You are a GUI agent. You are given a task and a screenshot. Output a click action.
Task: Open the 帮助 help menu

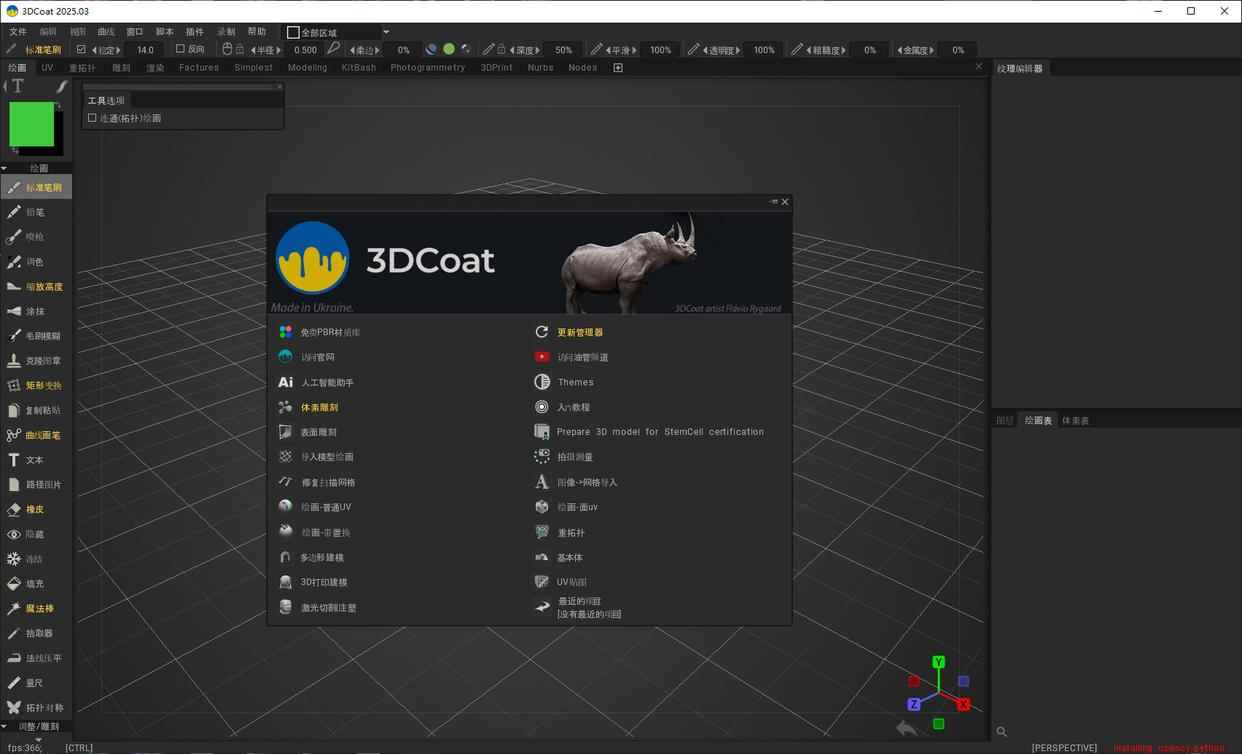(x=257, y=32)
